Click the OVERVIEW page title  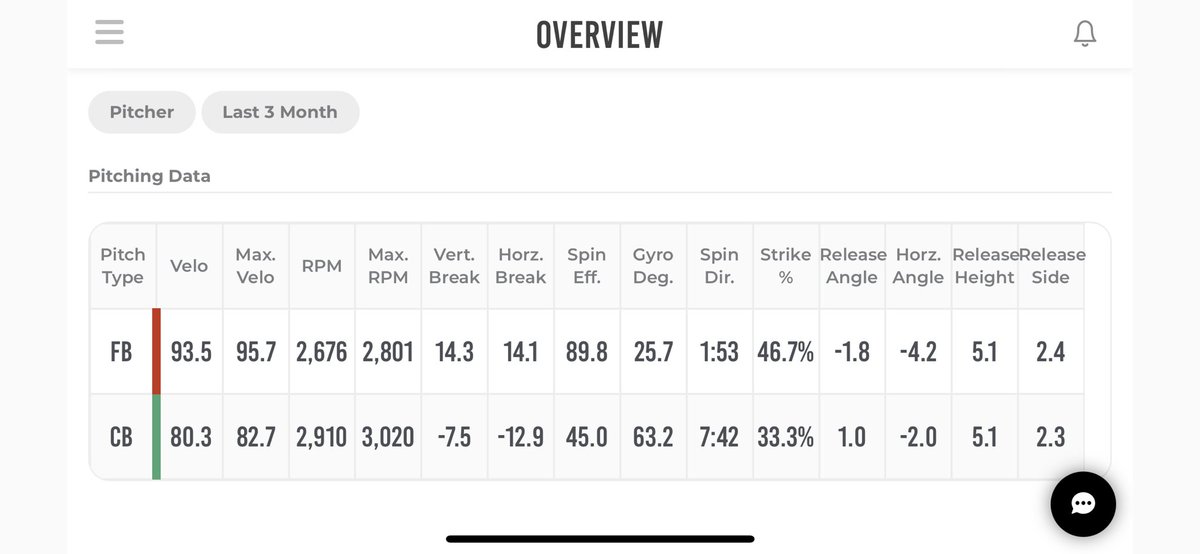point(599,35)
